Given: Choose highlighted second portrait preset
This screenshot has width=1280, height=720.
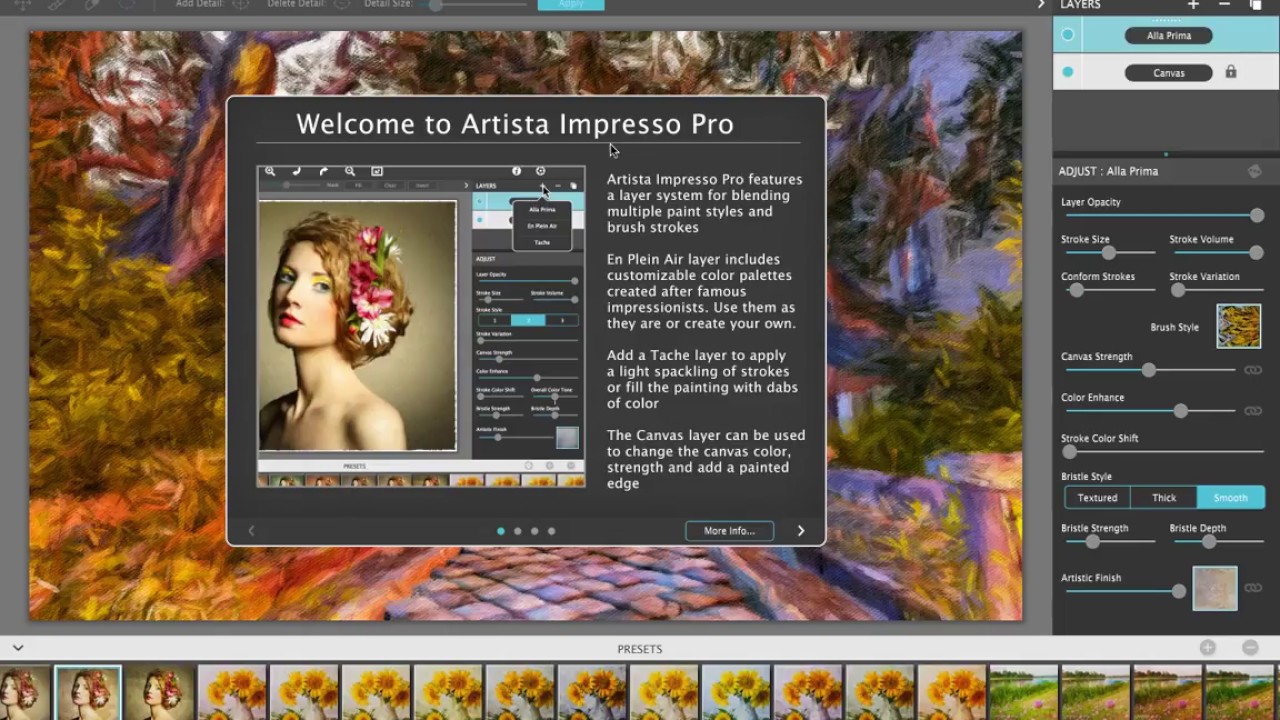Looking at the screenshot, I should (x=88, y=693).
